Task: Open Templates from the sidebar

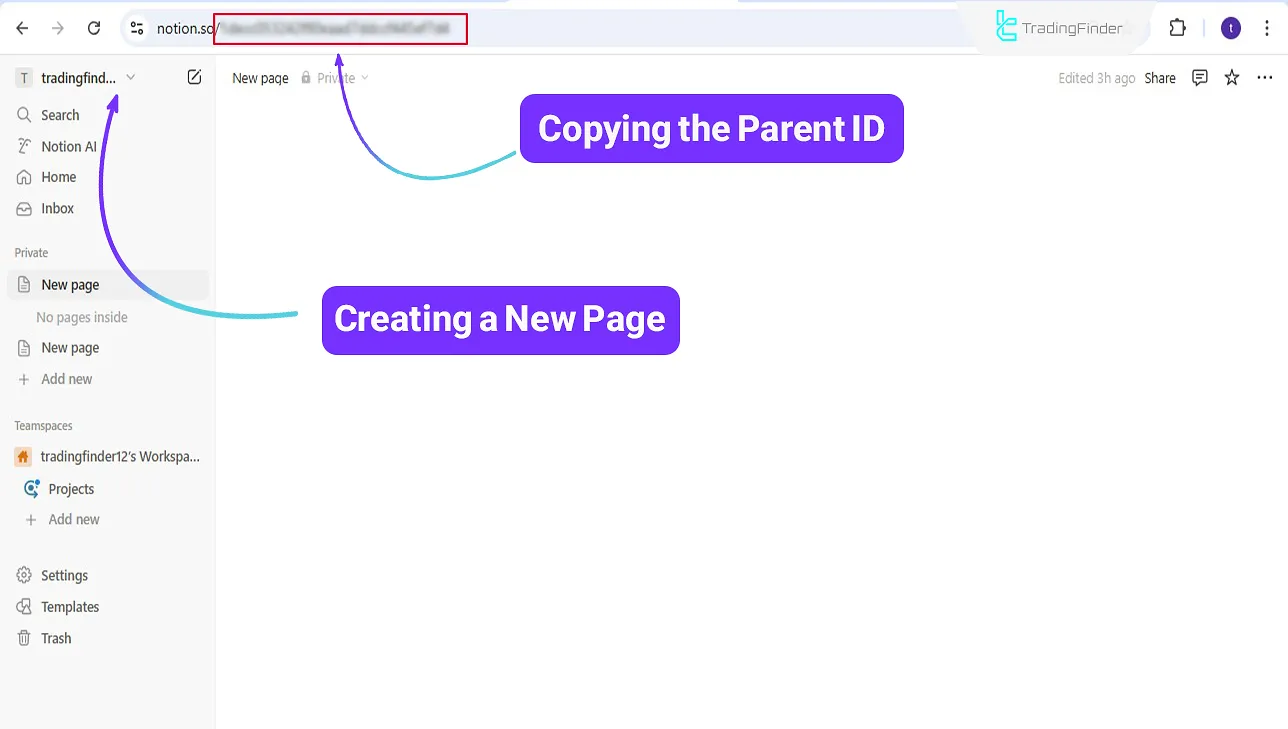Action: coord(69,606)
